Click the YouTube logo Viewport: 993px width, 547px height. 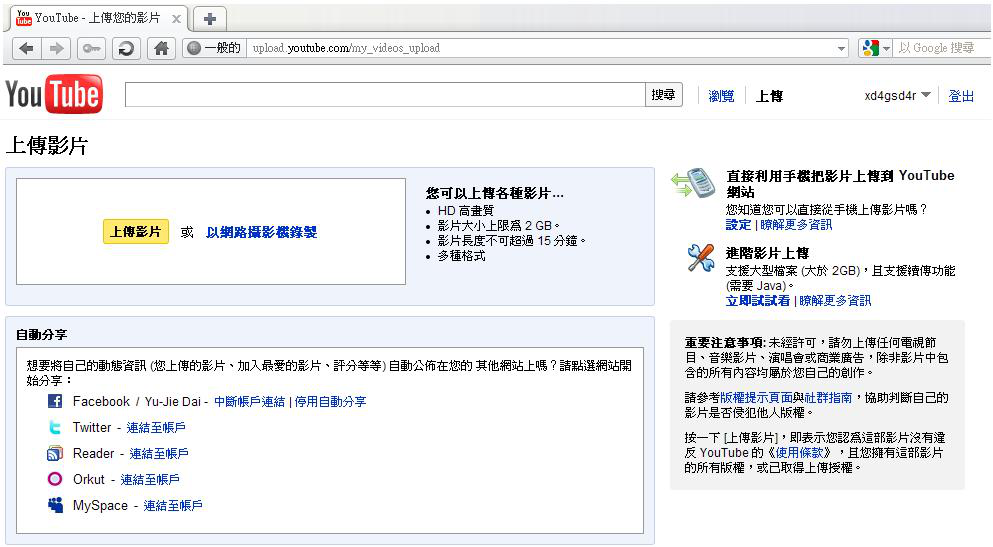(54, 94)
